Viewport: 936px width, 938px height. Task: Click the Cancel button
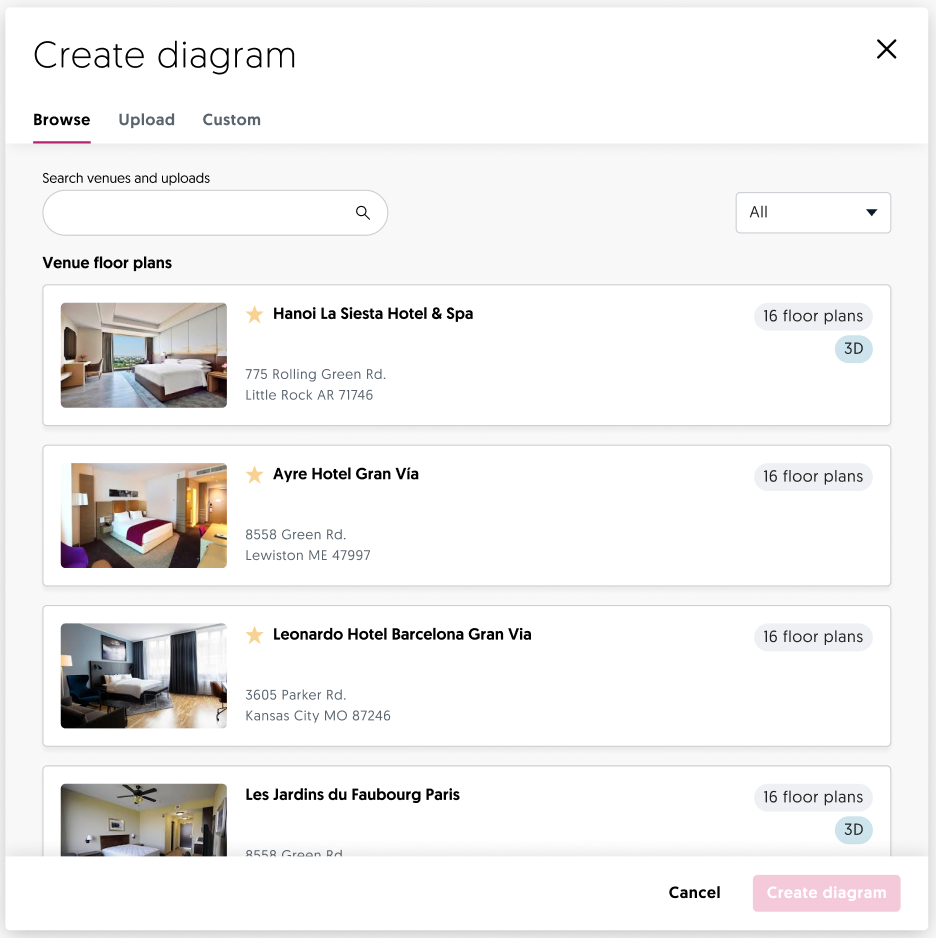click(x=694, y=893)
